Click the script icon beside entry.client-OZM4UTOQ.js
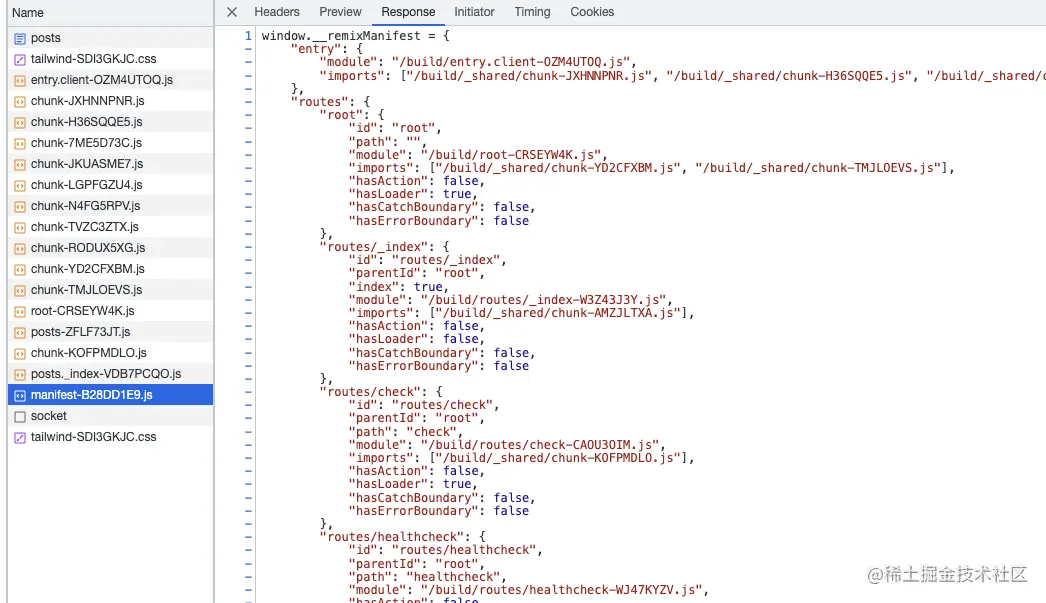 click(x=20, y=81)
